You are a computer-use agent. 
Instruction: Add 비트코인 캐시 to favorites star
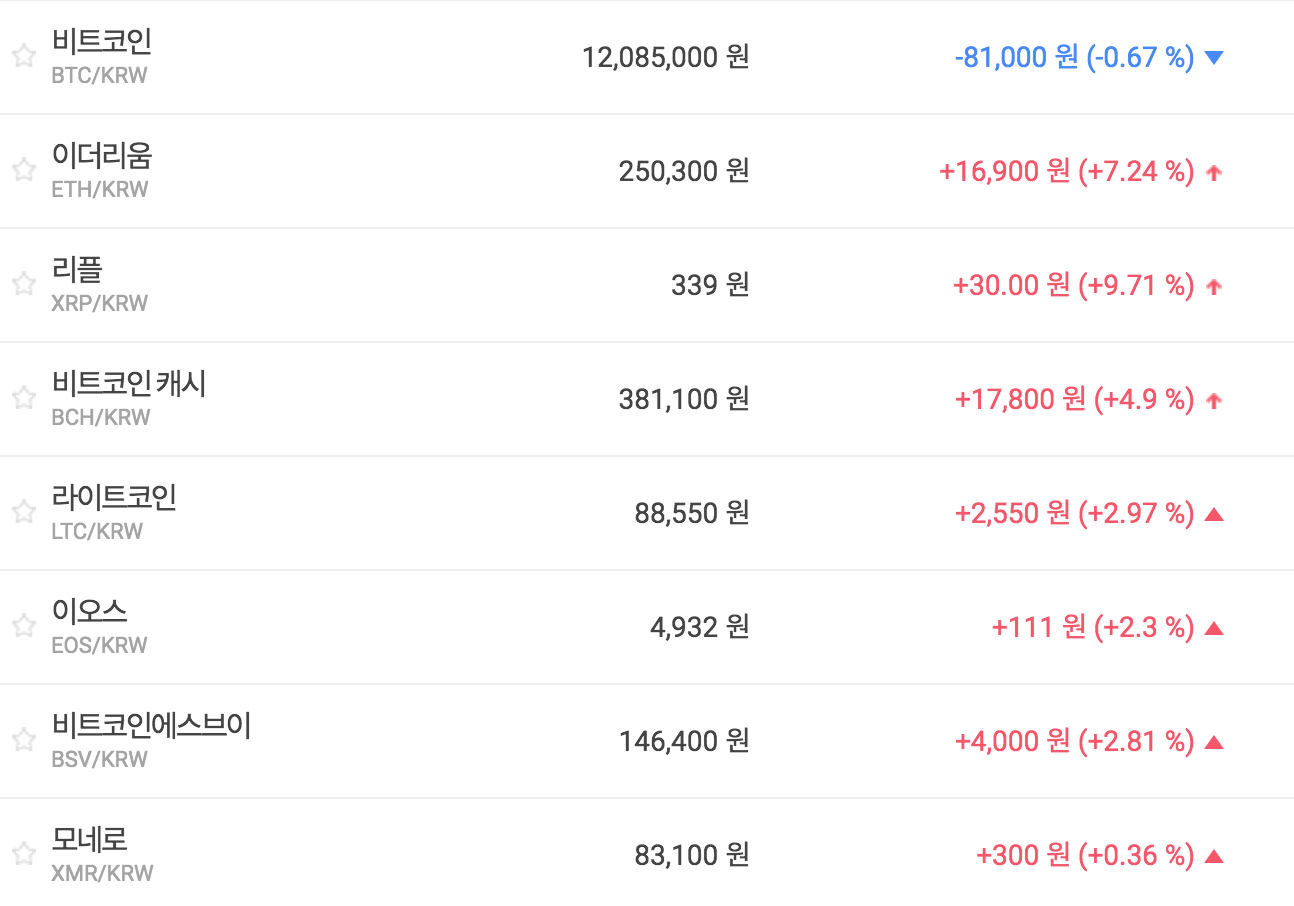[x=24, y=398]
